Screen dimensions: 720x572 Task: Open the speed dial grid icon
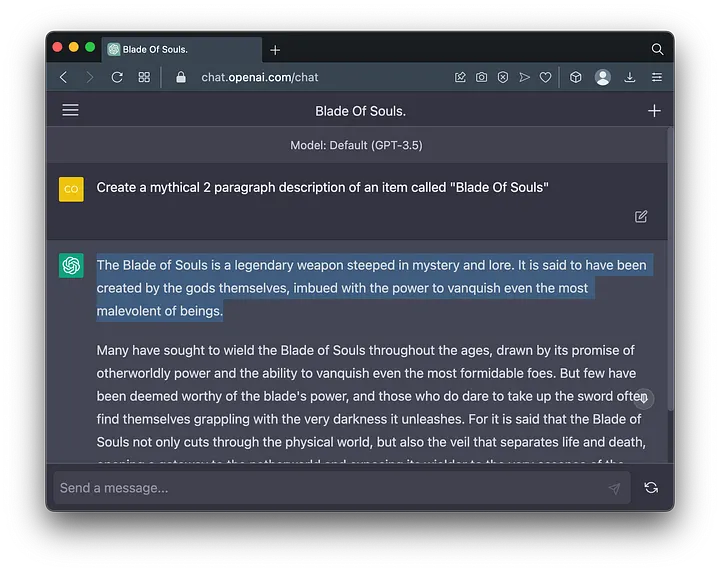click(144, 77)
